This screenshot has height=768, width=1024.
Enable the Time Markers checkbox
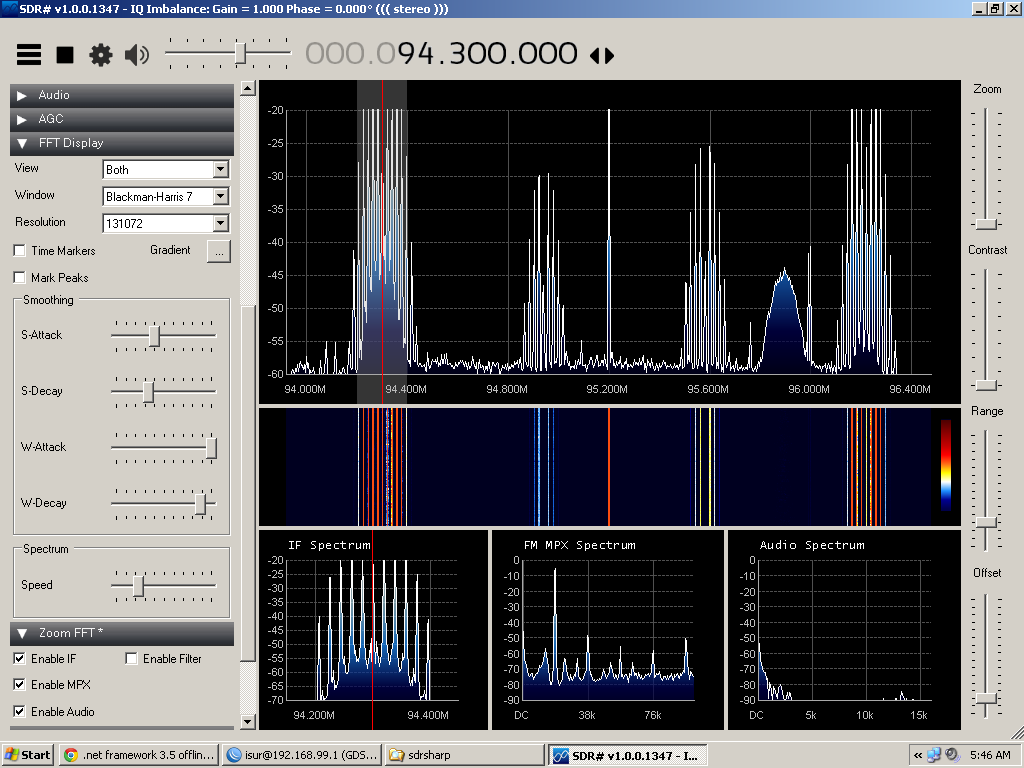(x=20, y=251)
